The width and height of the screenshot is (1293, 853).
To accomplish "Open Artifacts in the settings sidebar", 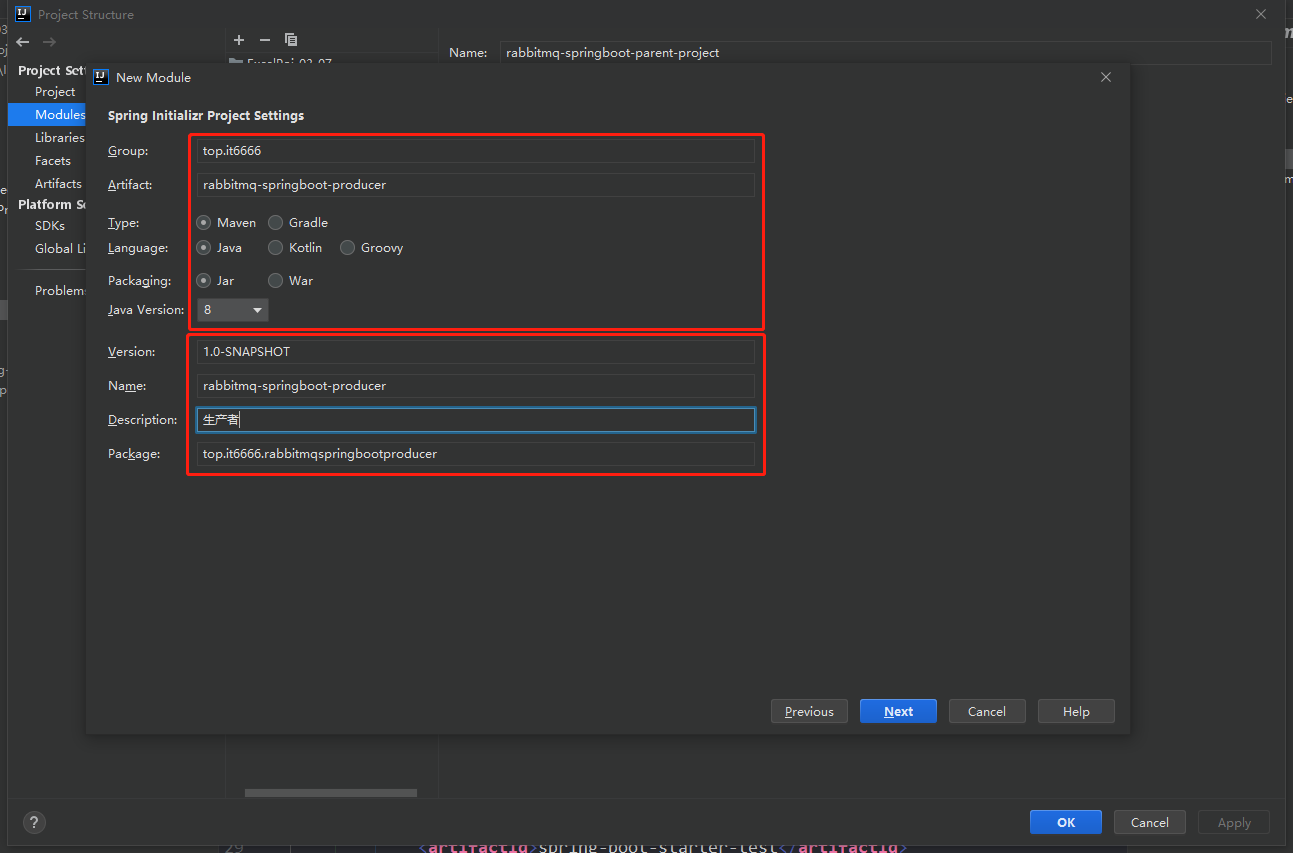I will (58, 184).
